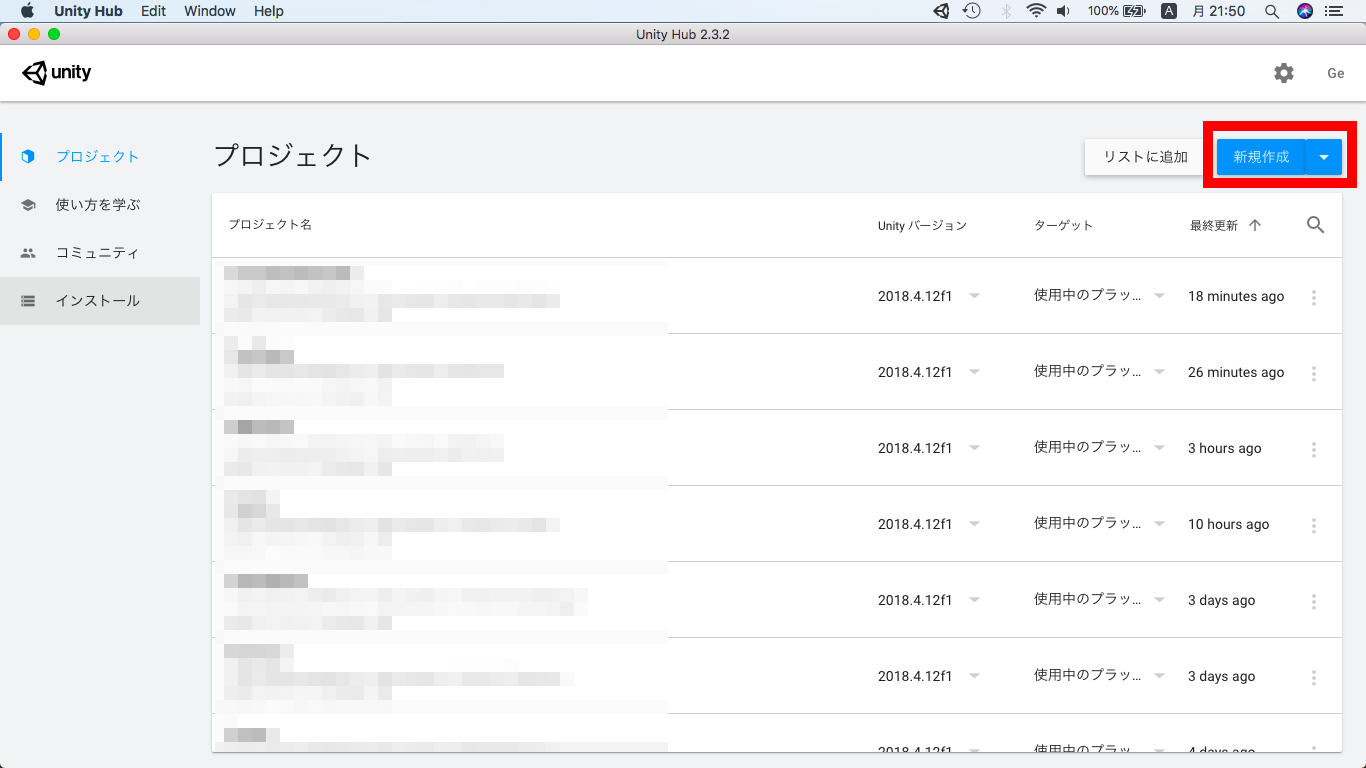Click the 新規作成 button
Screen dimensions: 1366x768
[1261, 157]
